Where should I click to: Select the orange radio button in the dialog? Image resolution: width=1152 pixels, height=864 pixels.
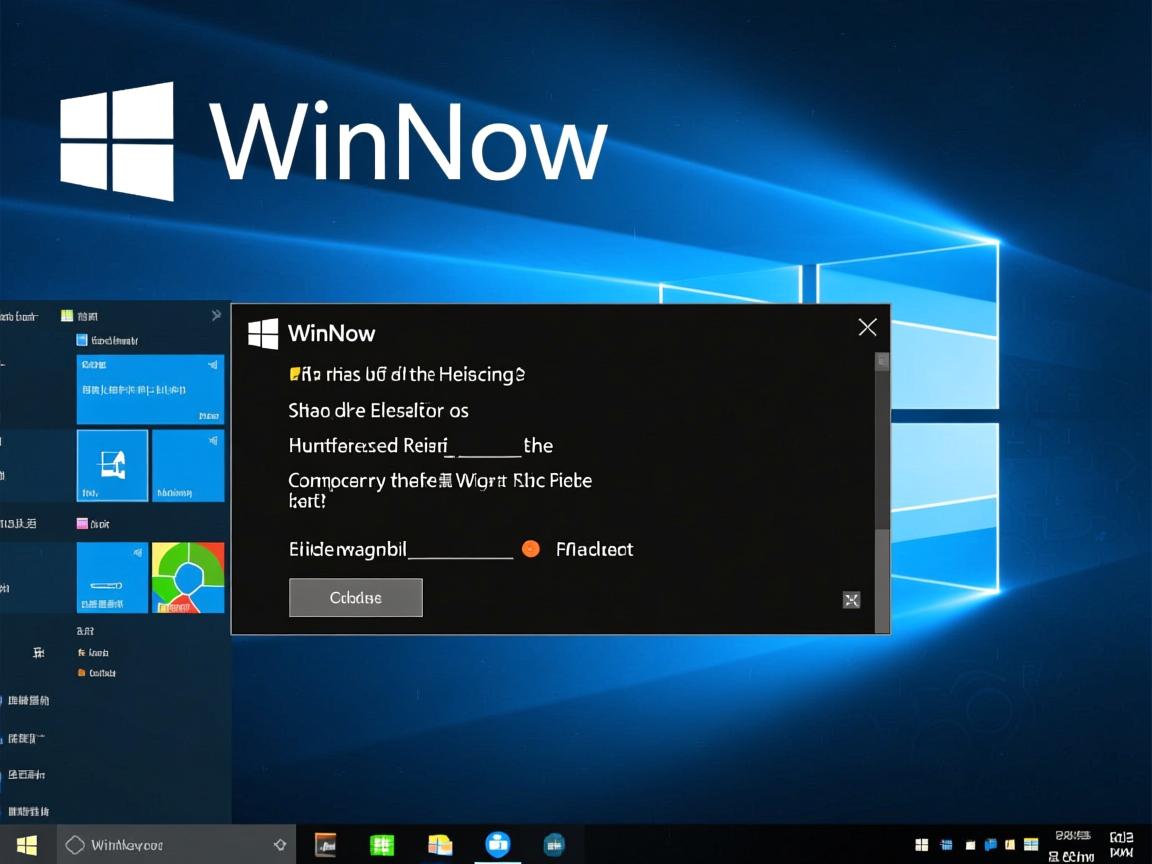coord(531,548)
